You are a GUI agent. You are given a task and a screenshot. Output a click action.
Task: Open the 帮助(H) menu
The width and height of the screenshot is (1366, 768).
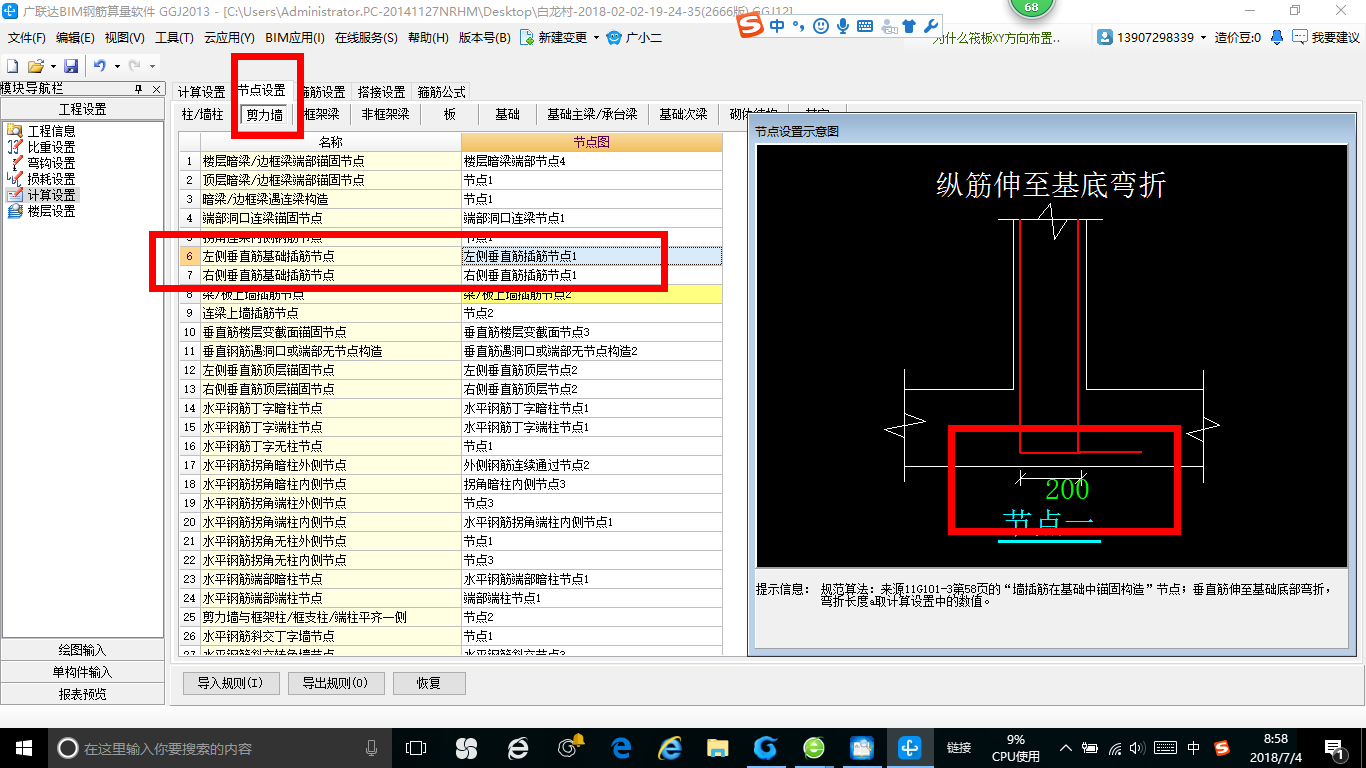point(428,38)
